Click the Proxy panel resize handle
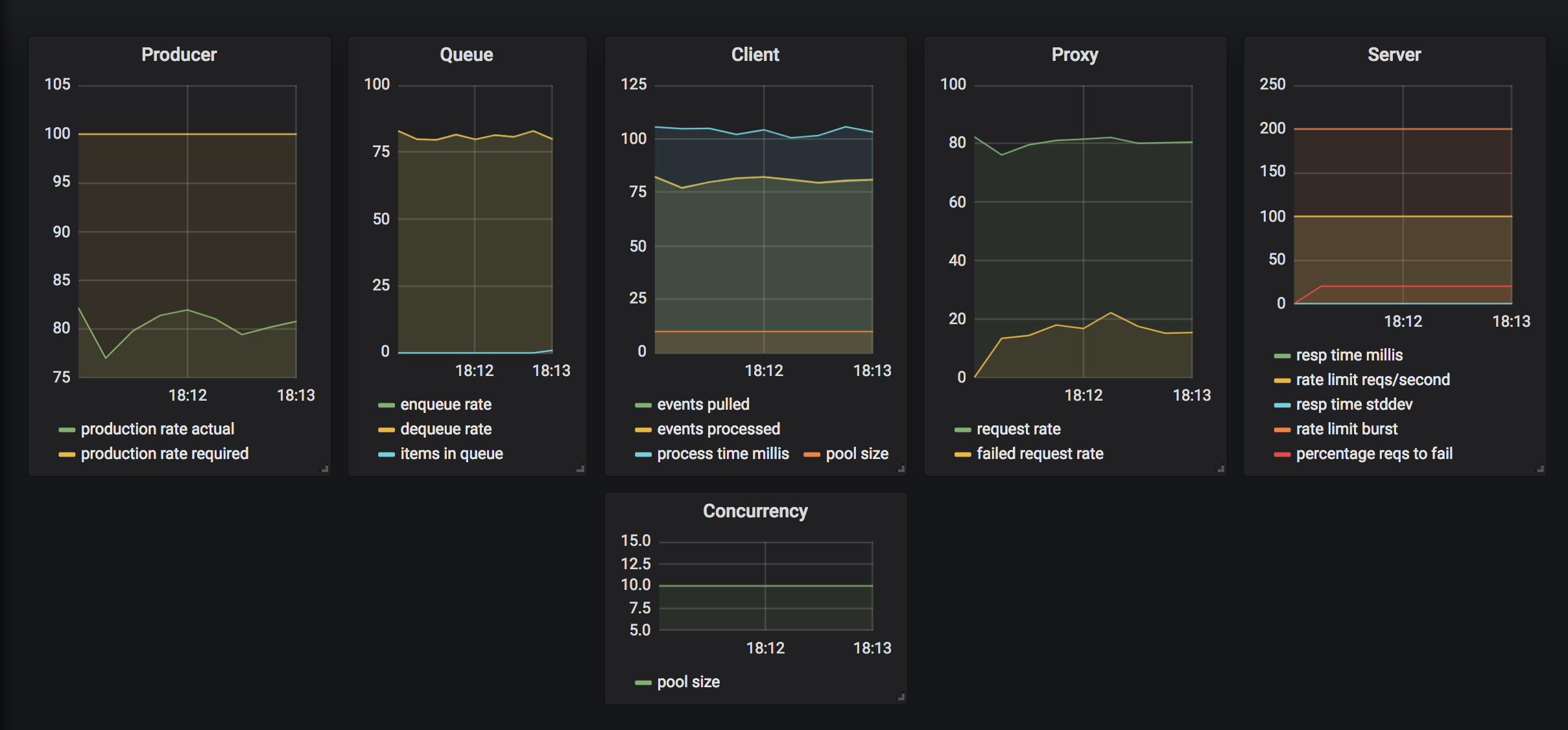 click(1221, 469)
